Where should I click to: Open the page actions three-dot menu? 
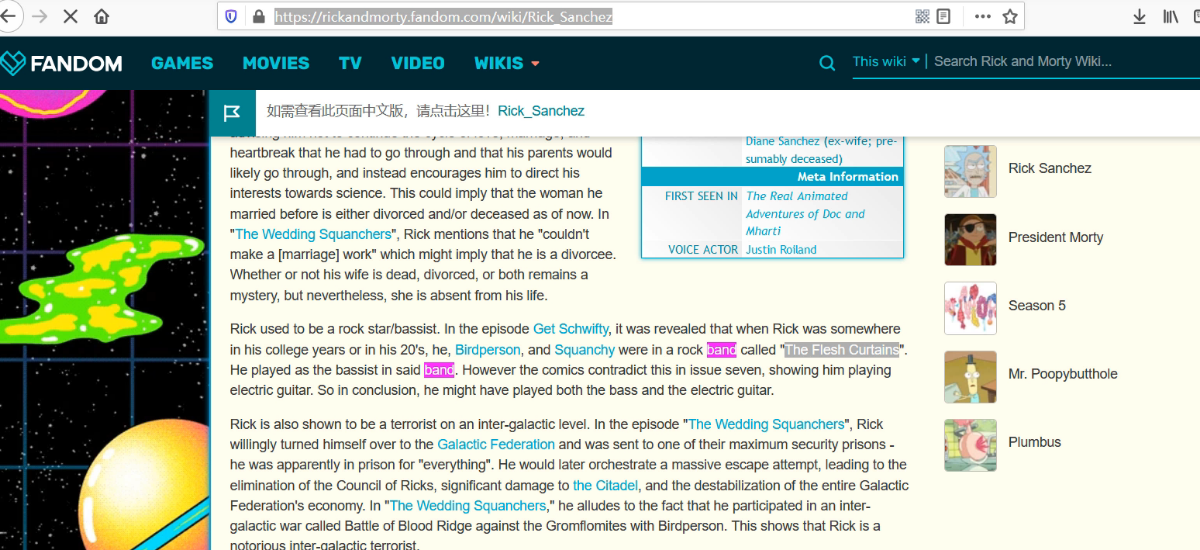pos(983,17)
